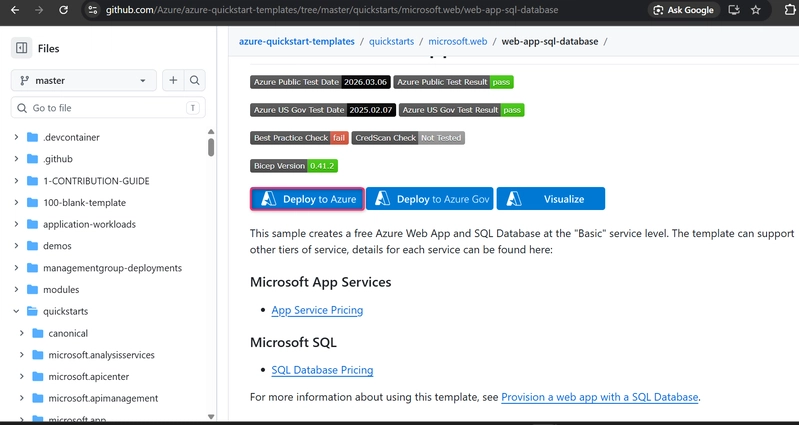Viewport: 799px width, 425px height.
Task: Select microsoft.apimanagement in file tree
Action: click(x=103, y=398)
